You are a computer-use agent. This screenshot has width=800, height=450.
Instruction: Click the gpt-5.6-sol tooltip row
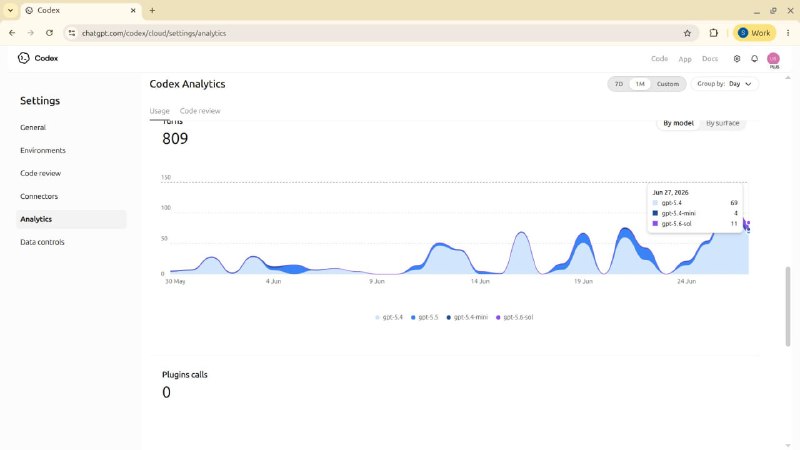pos(695,224)
